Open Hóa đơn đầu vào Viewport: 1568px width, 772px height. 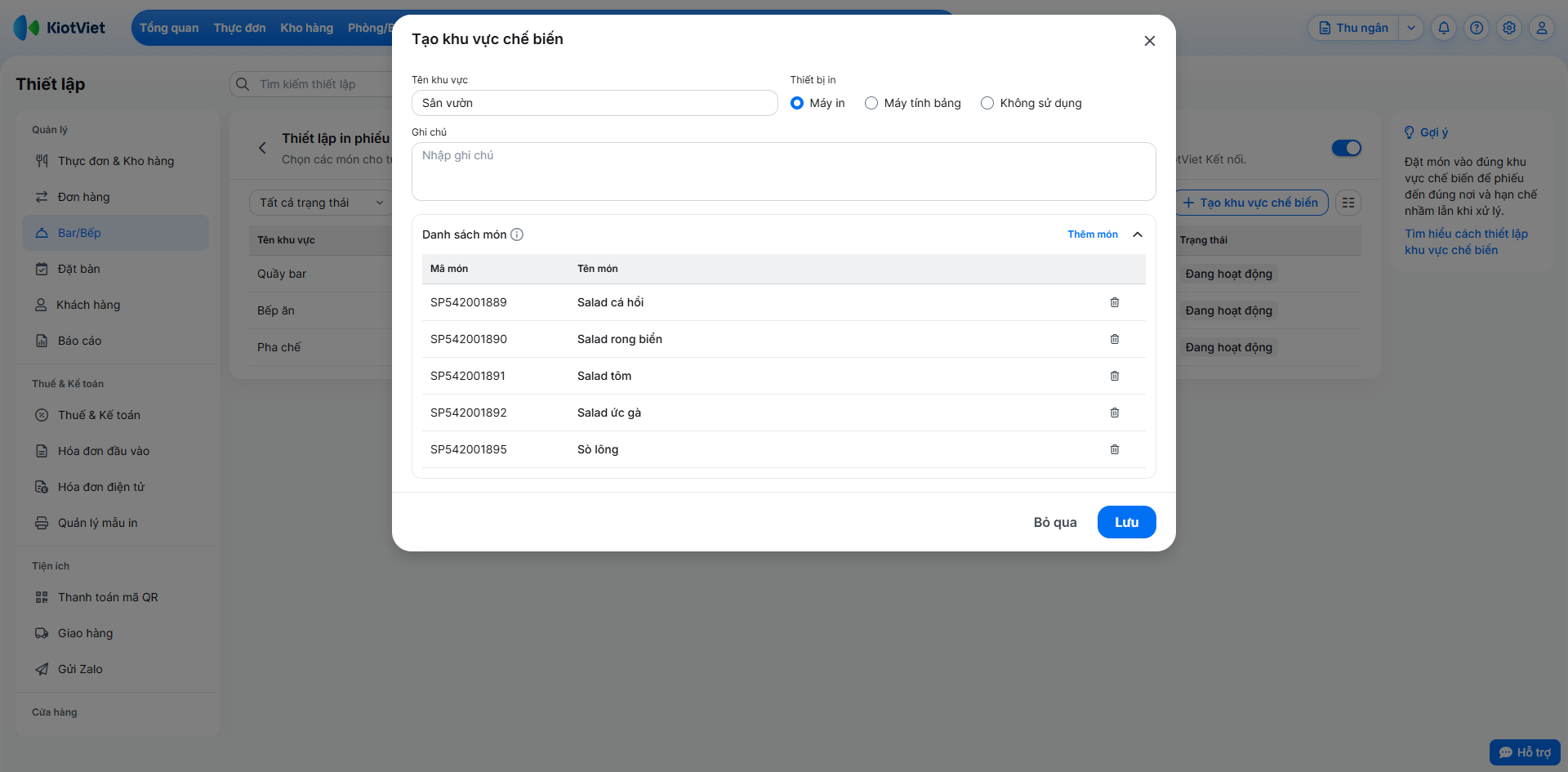tap(116, 451)
